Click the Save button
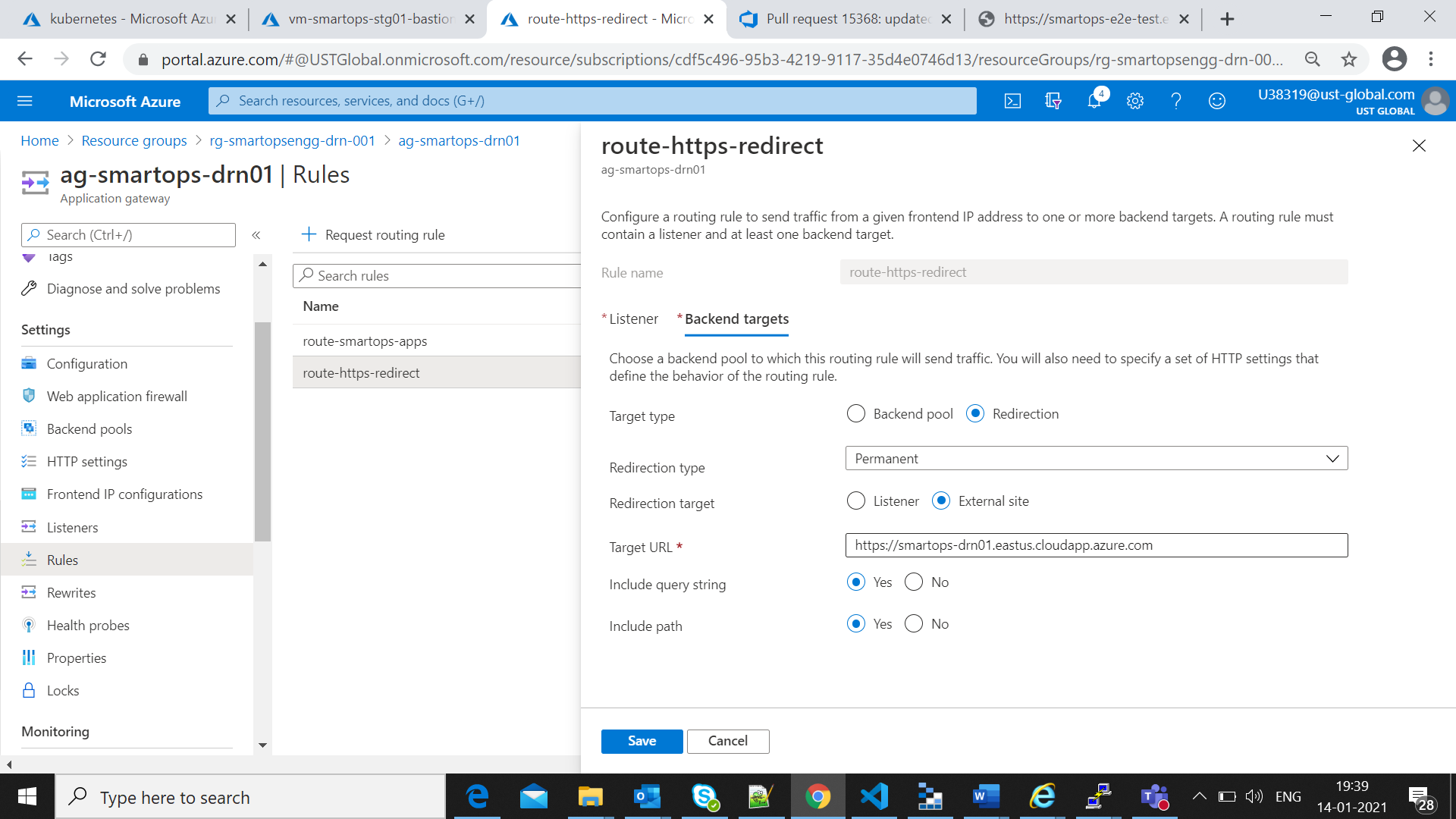The image size is (1456, 819). click(x=642, y=741)
